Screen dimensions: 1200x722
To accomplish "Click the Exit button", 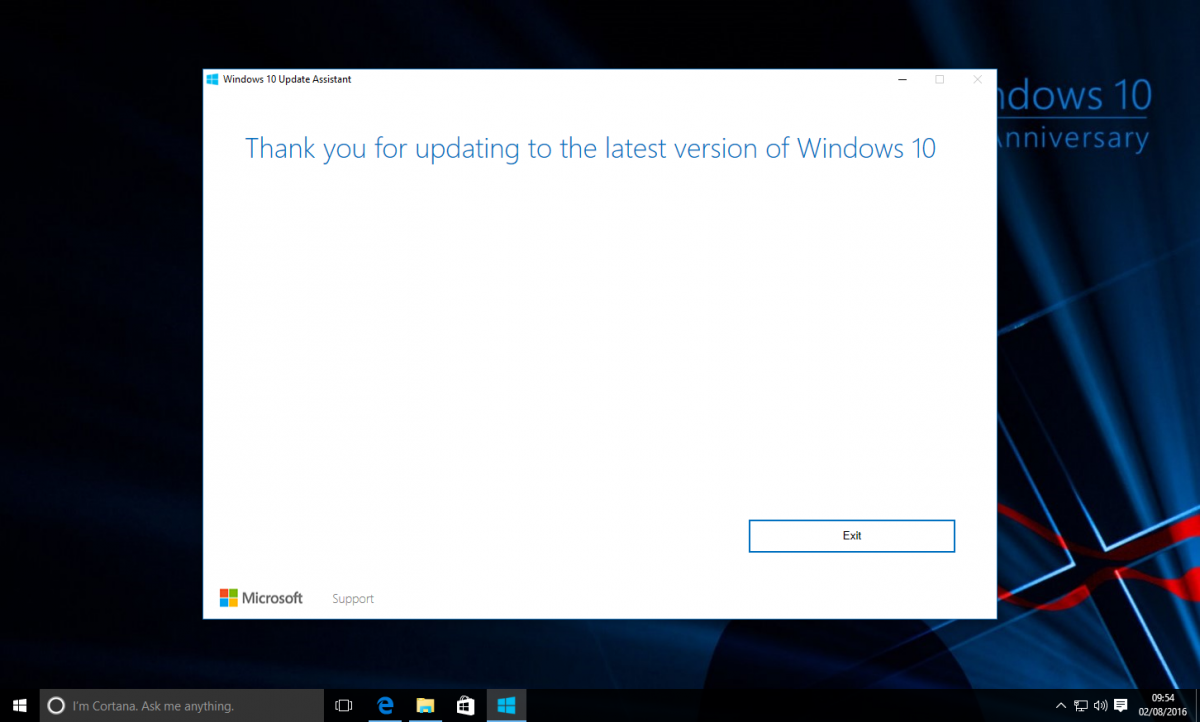I will click(x=851, y=536).
